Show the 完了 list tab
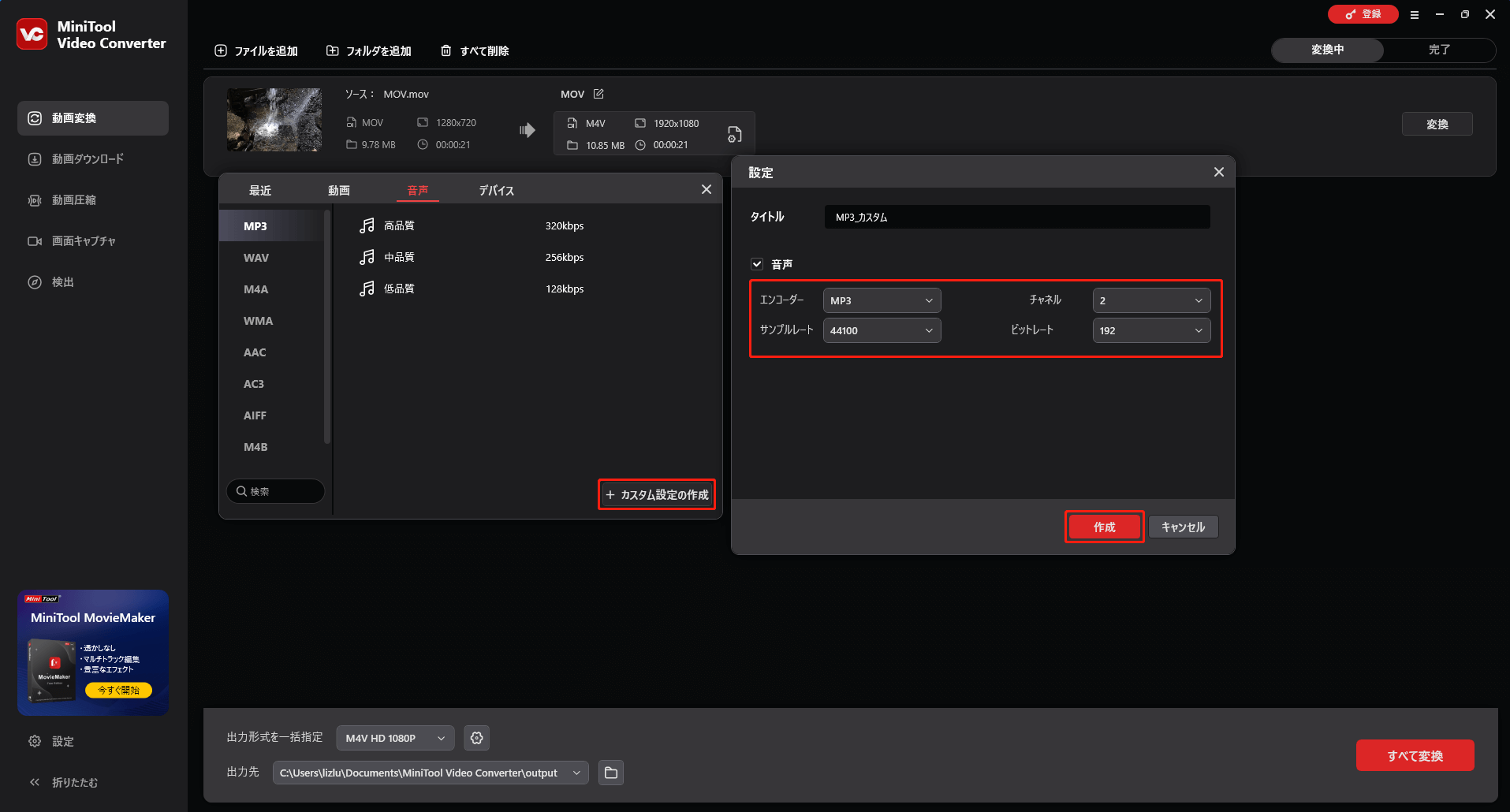Viewport: 1510px width, 812px height. (1439, 50)
